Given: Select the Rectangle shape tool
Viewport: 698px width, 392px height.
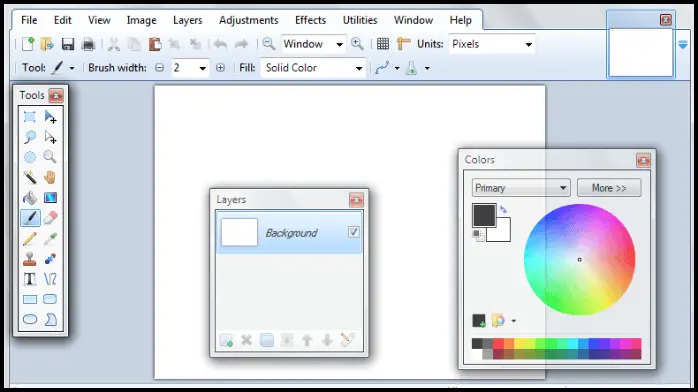Looking at the screenshot, I should [x=30, y=299].
